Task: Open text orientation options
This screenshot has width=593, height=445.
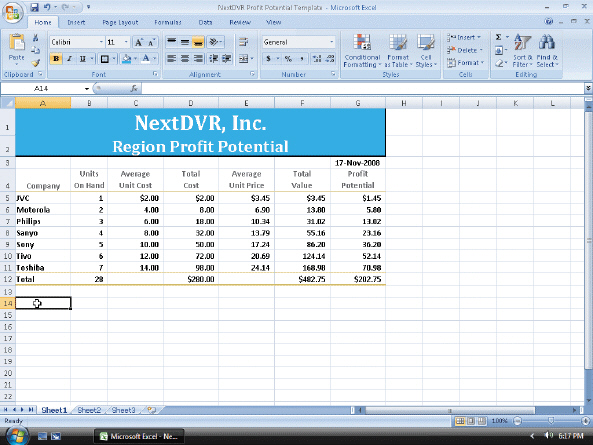Action: pos(216,42)
